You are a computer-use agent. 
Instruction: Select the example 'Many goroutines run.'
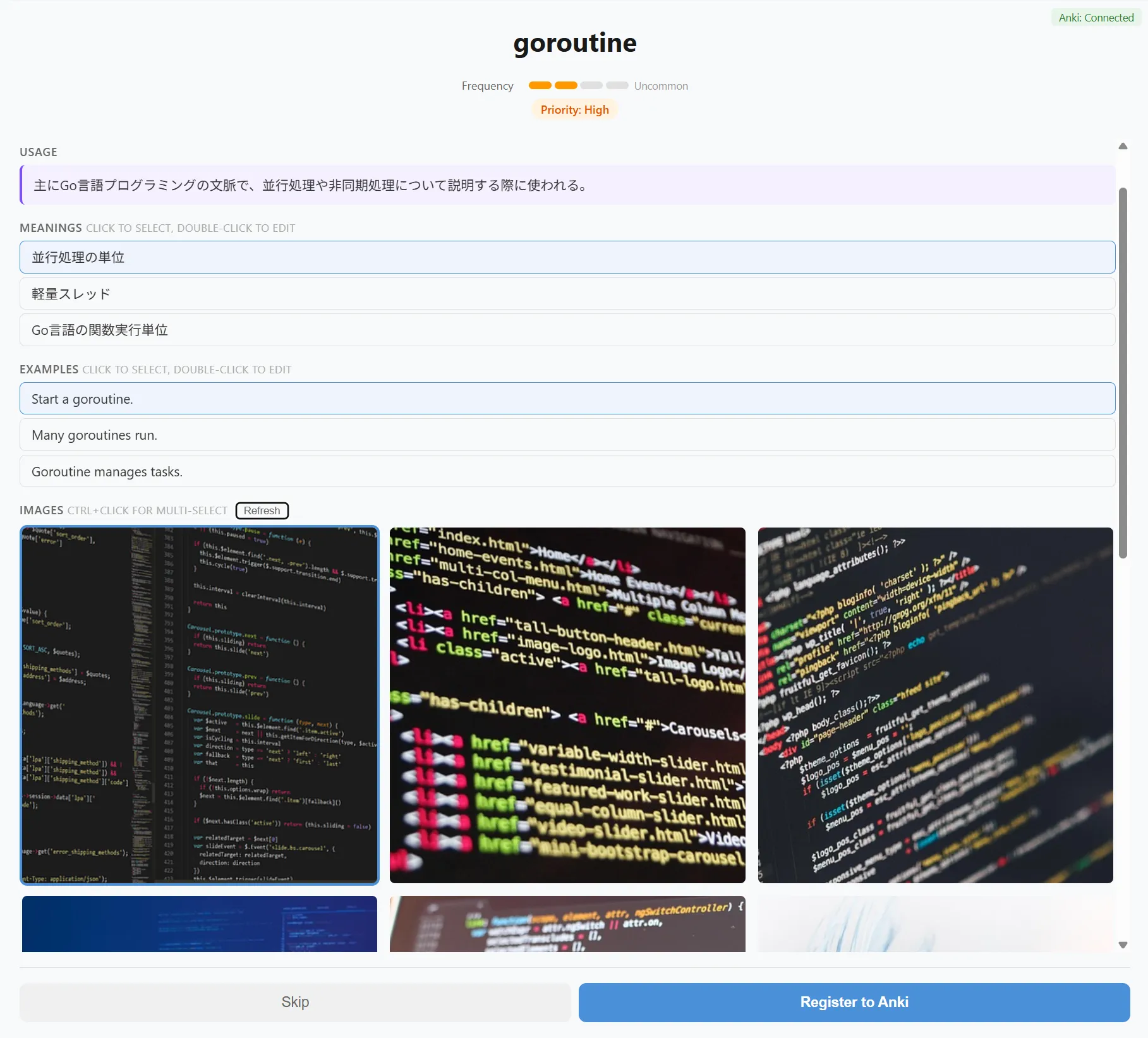point(567,435)
